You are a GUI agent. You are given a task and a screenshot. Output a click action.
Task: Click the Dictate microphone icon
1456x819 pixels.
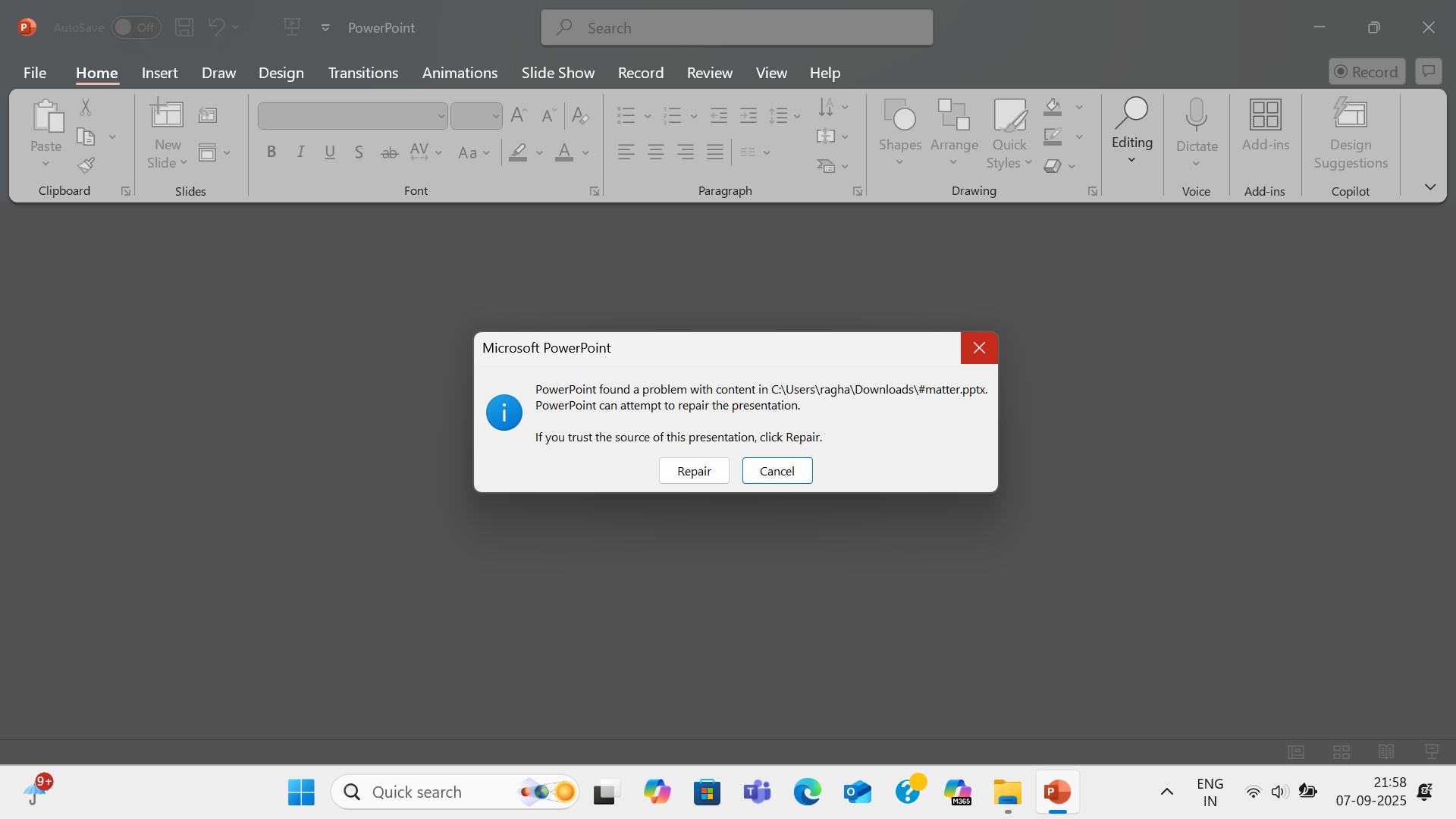(1196, 115)
